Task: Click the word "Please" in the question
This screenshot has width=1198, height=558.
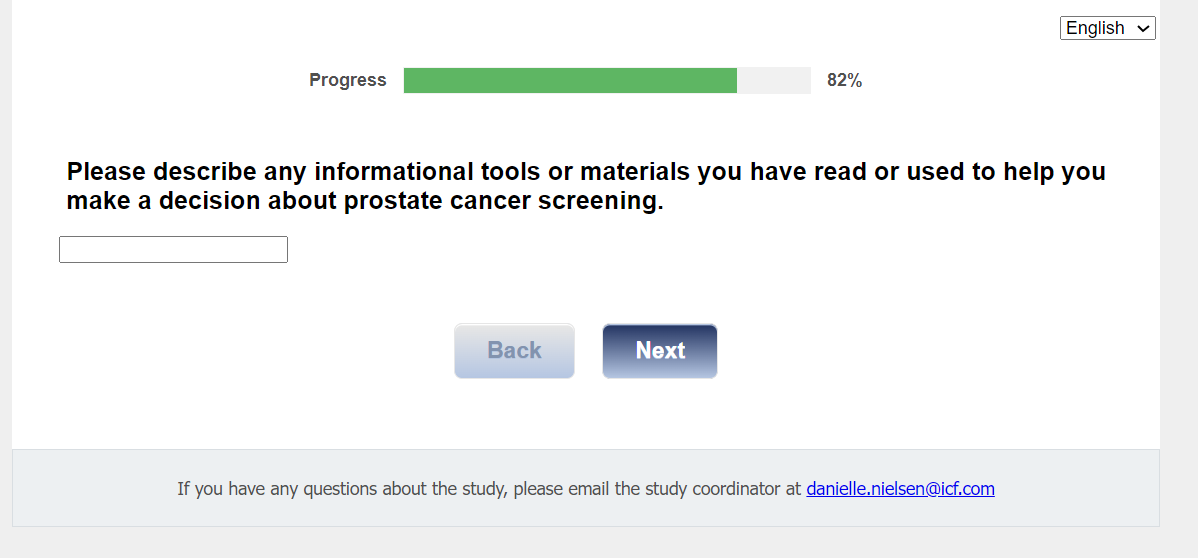Action: pos(106,171)
